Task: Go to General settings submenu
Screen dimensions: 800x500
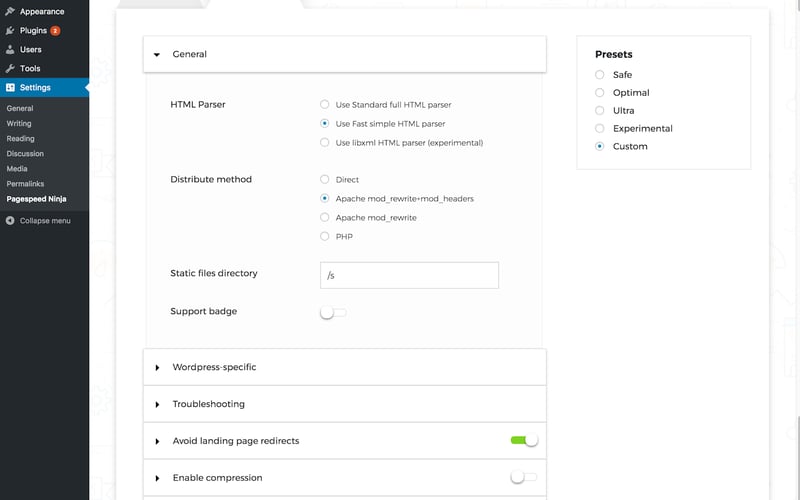Action: click(x=20, y=108)
